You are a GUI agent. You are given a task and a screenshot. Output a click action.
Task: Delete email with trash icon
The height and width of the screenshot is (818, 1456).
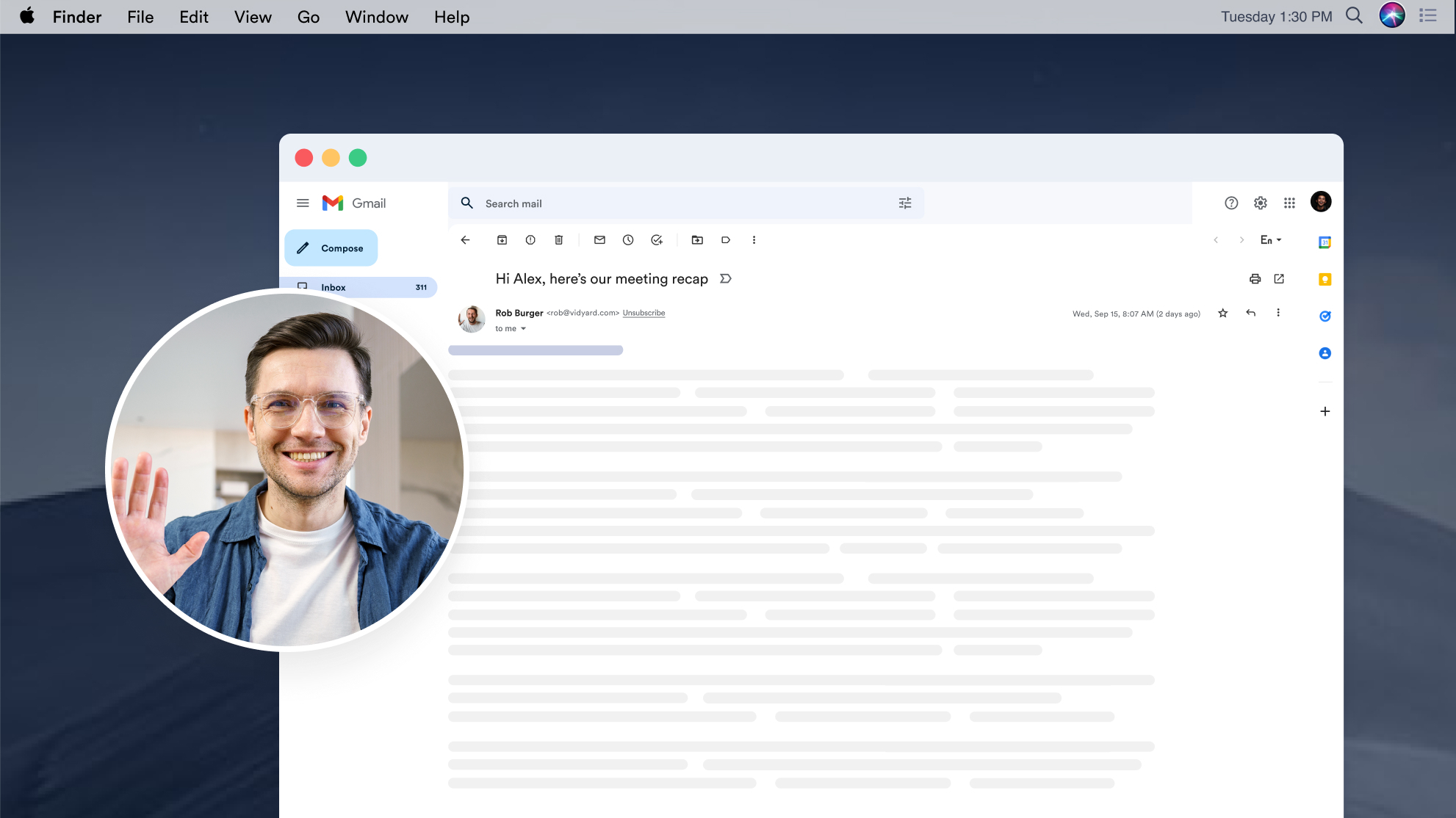tap(559, 240)
